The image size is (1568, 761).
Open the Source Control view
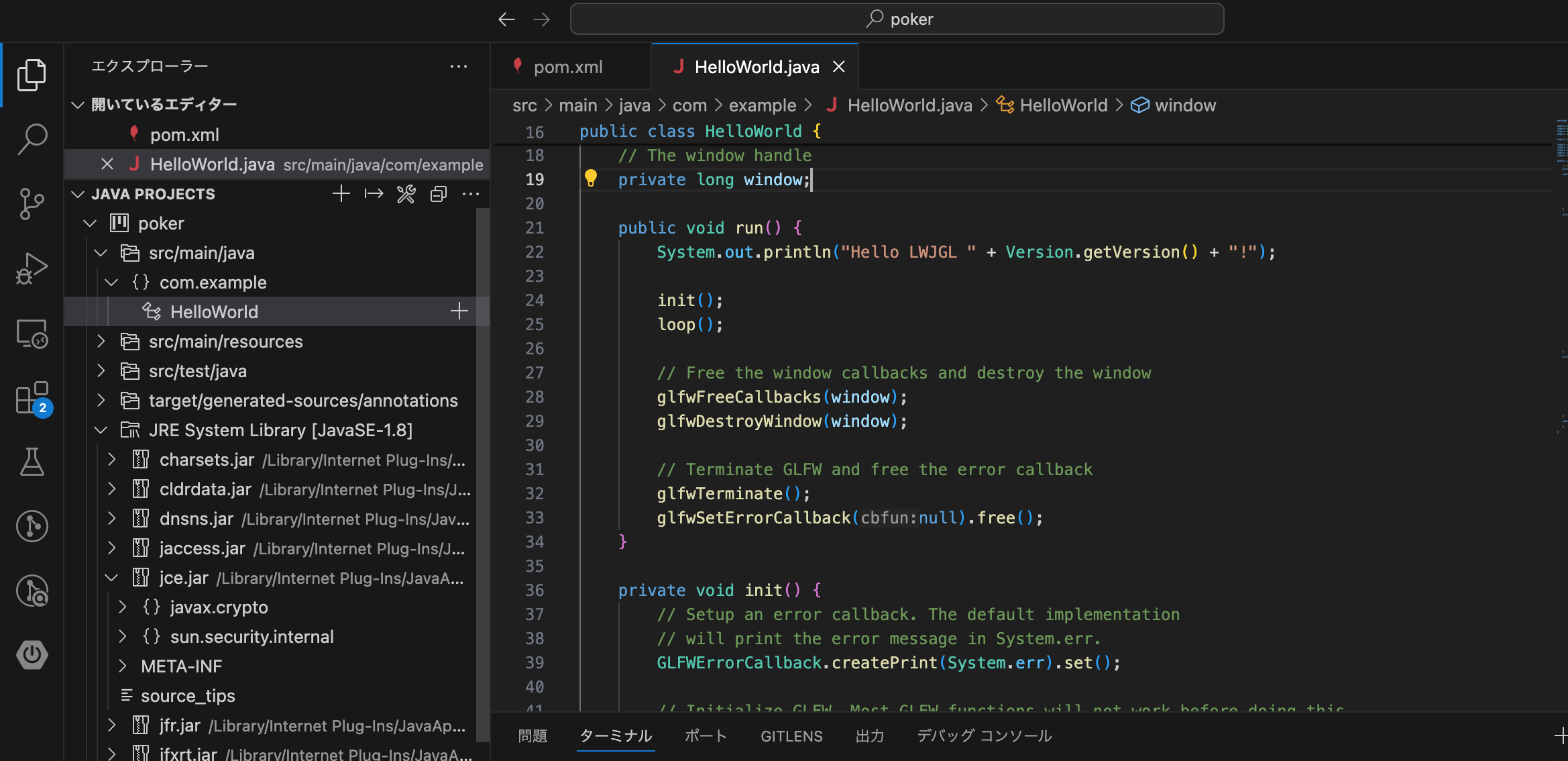point(32,205)
